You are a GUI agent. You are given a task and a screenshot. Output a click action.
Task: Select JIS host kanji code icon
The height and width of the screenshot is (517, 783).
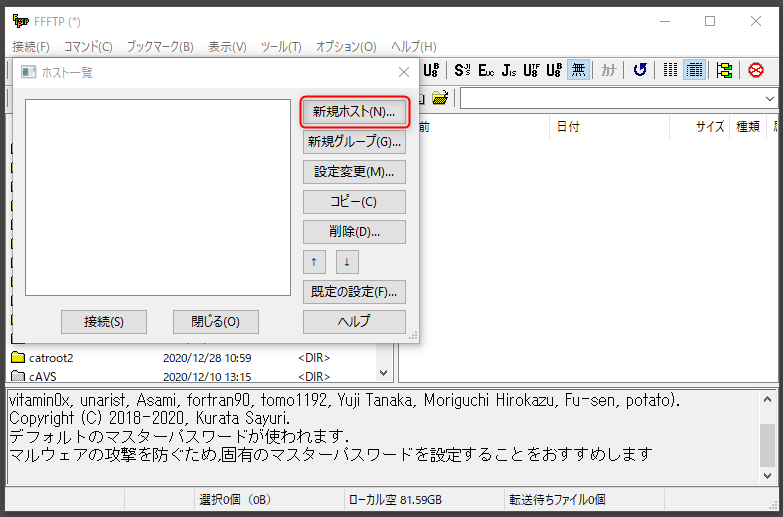(x=509, y=70)
